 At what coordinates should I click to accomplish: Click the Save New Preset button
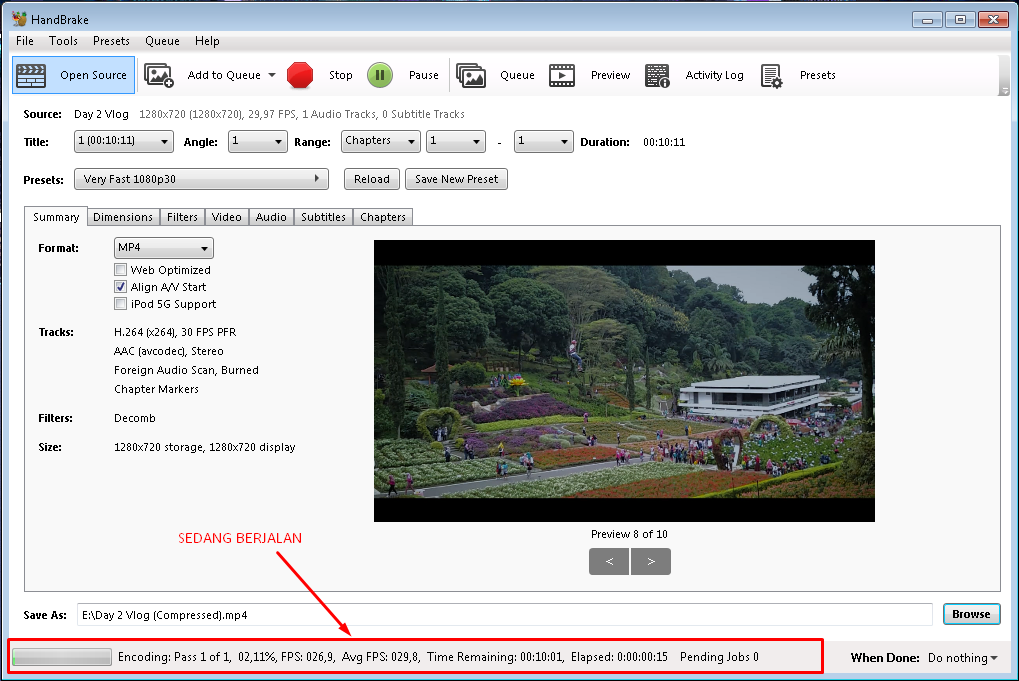pyautogui.click(x=456, y=179)
